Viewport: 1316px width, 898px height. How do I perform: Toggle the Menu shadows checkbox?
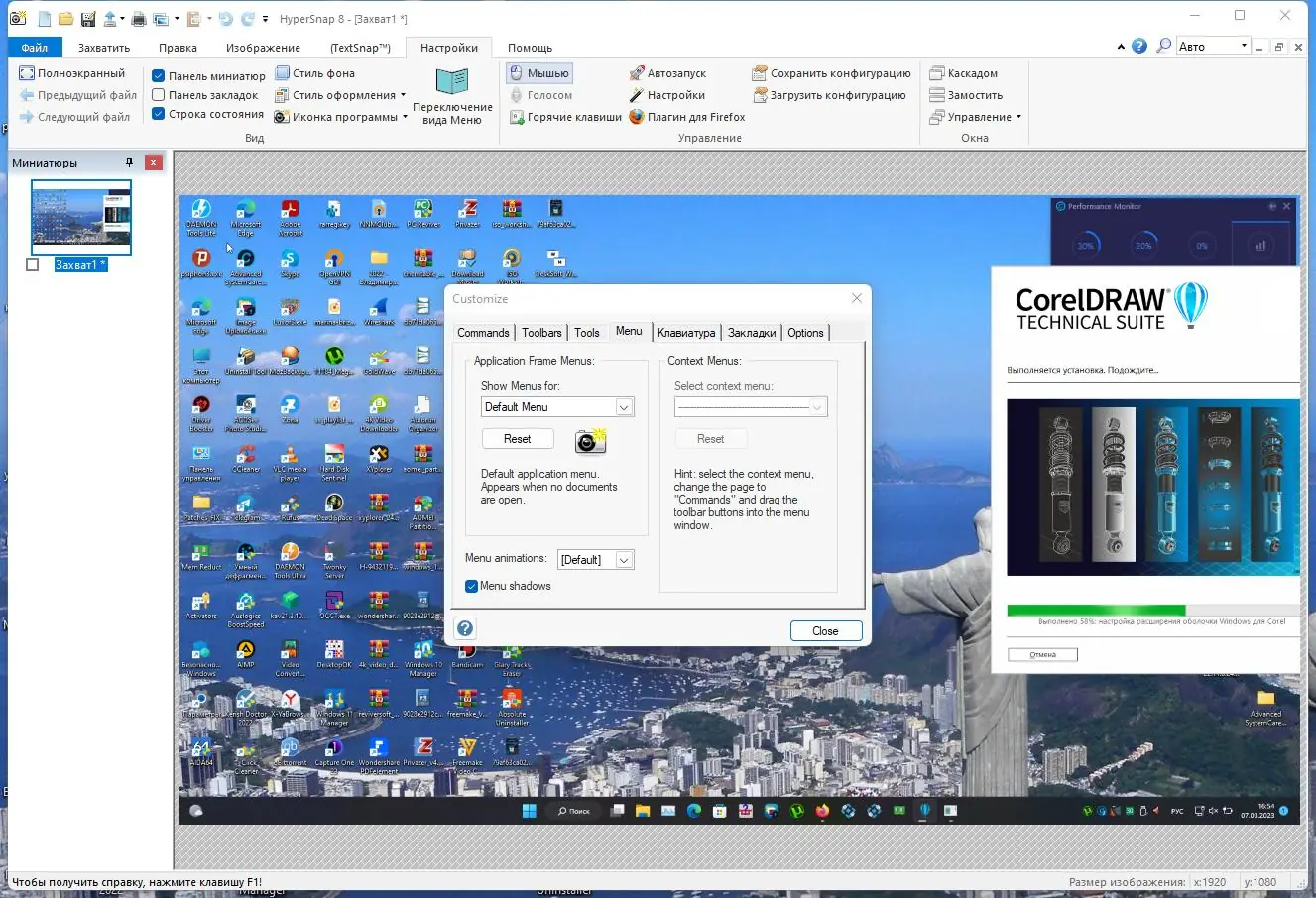[x=472, y=586]
